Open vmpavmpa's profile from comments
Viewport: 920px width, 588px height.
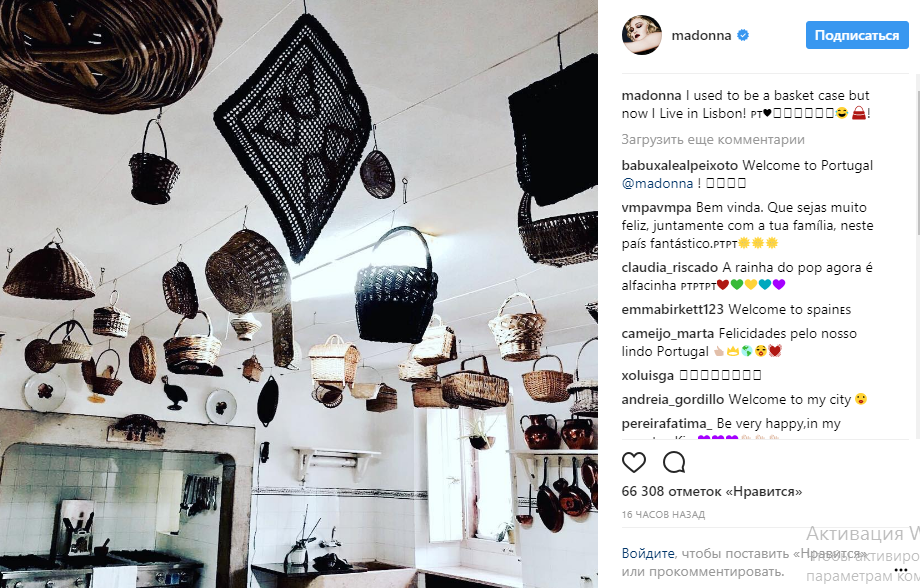pos(657,208)
